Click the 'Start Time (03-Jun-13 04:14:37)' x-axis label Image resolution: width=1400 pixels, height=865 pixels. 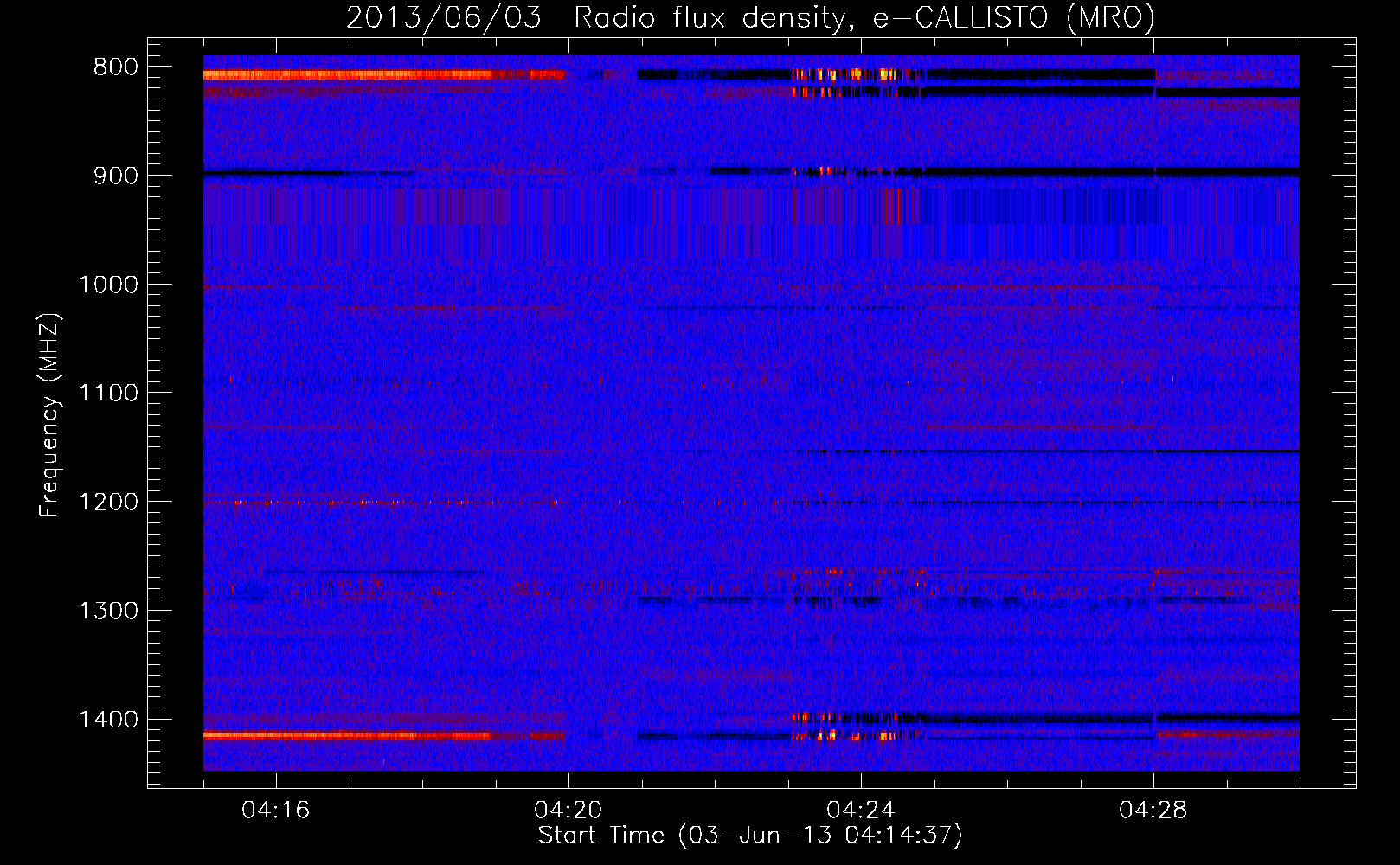[x=750, y=836]
